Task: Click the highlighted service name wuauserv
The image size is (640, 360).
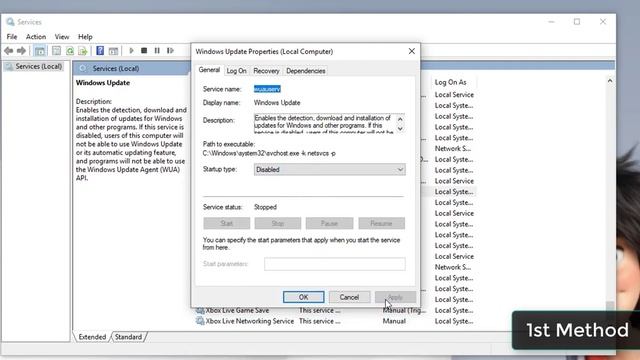Action: (267, 89)
